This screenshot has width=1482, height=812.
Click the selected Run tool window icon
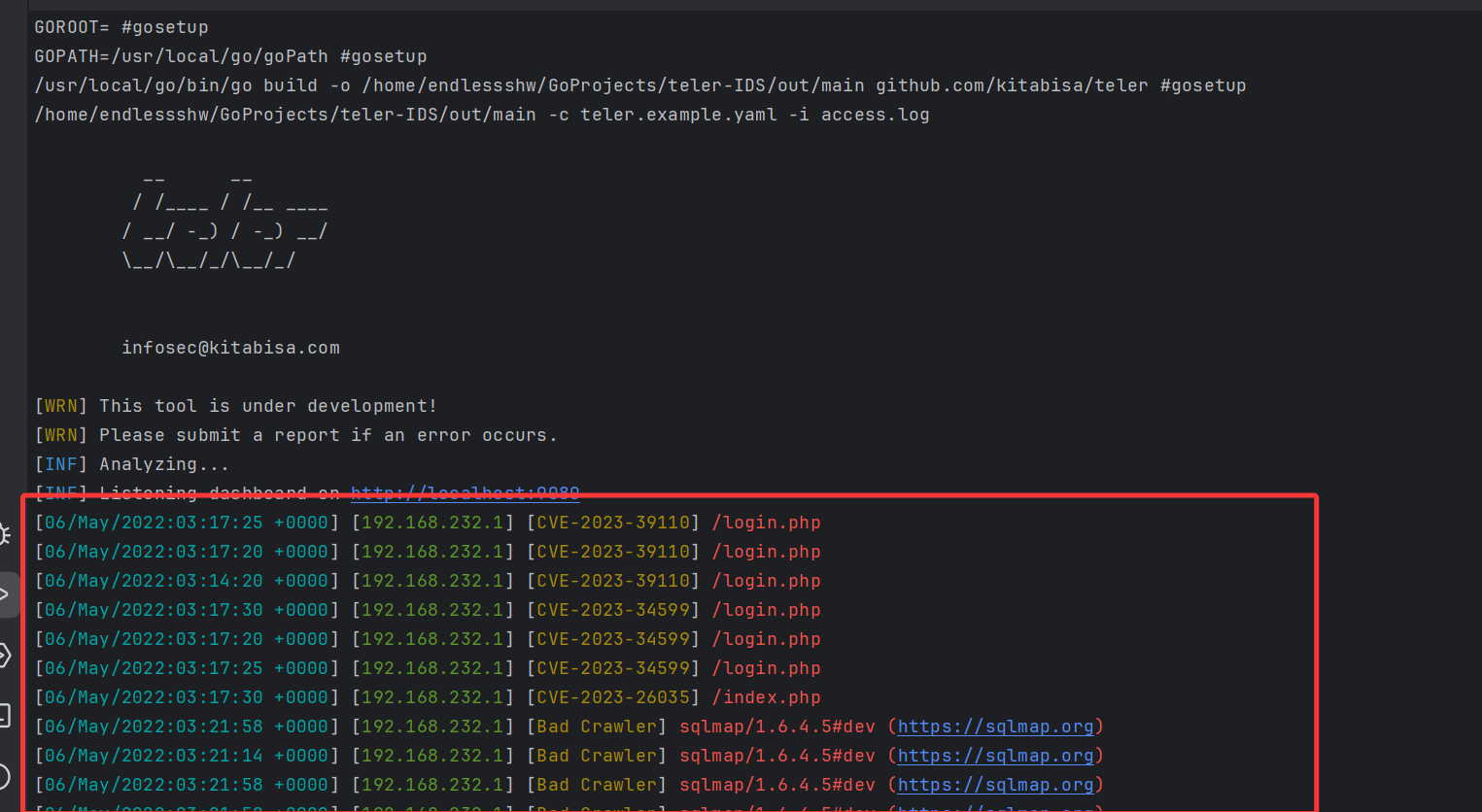(6, 594)
